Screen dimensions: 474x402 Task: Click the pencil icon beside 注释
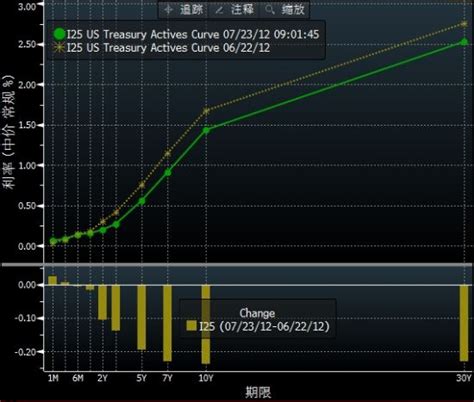tap(219, 10)
